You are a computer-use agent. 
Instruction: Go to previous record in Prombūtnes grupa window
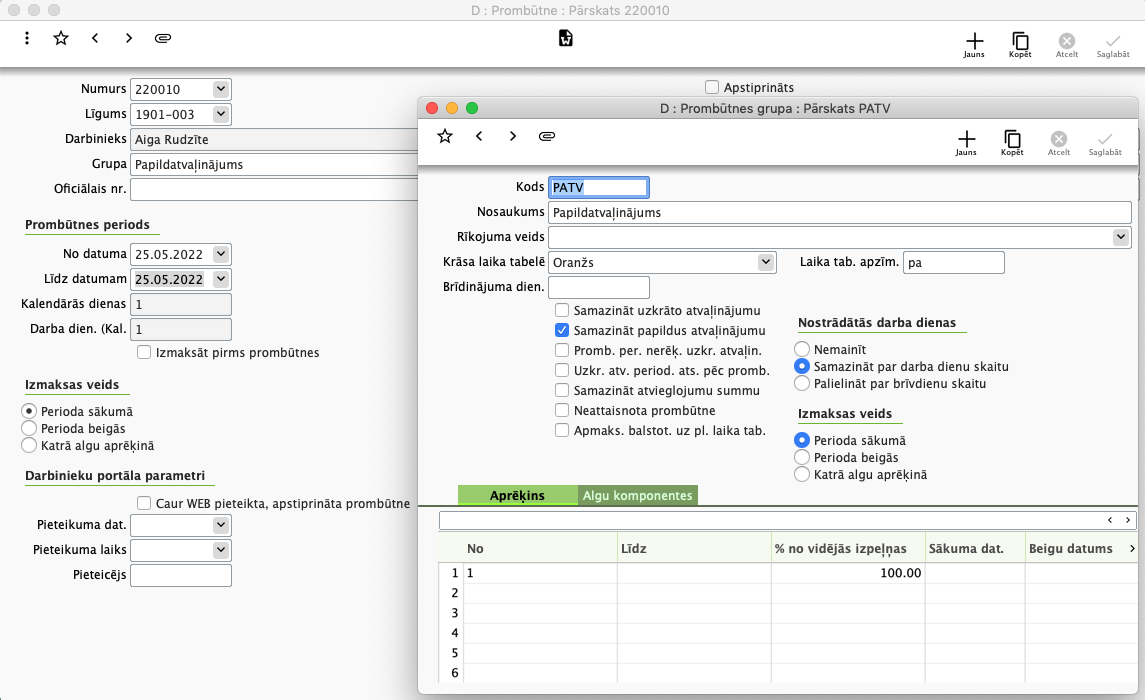(x=479, y=136)
